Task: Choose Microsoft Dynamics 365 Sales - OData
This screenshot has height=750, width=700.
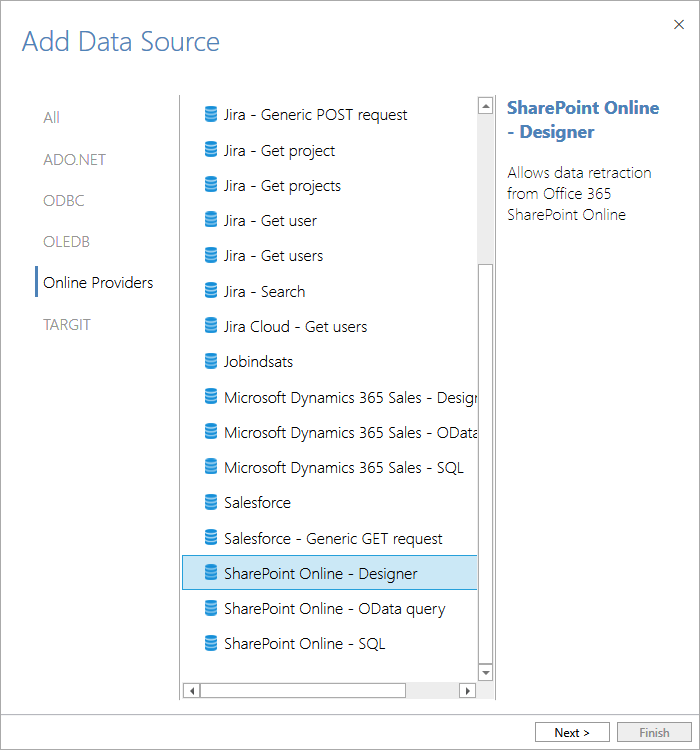Action: pyautogui.click(x=329, y=432)
